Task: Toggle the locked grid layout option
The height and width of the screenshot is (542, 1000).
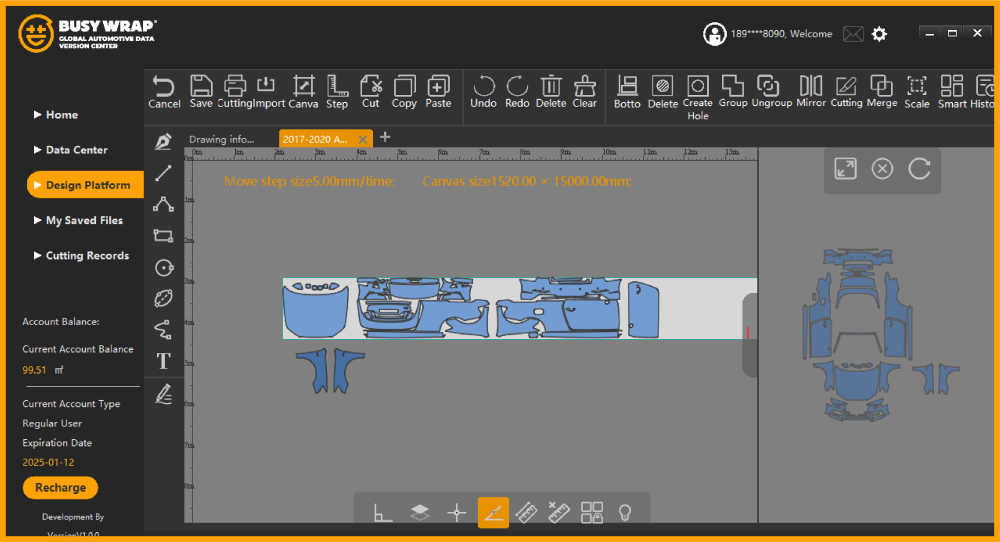Action: coord(592,512)
